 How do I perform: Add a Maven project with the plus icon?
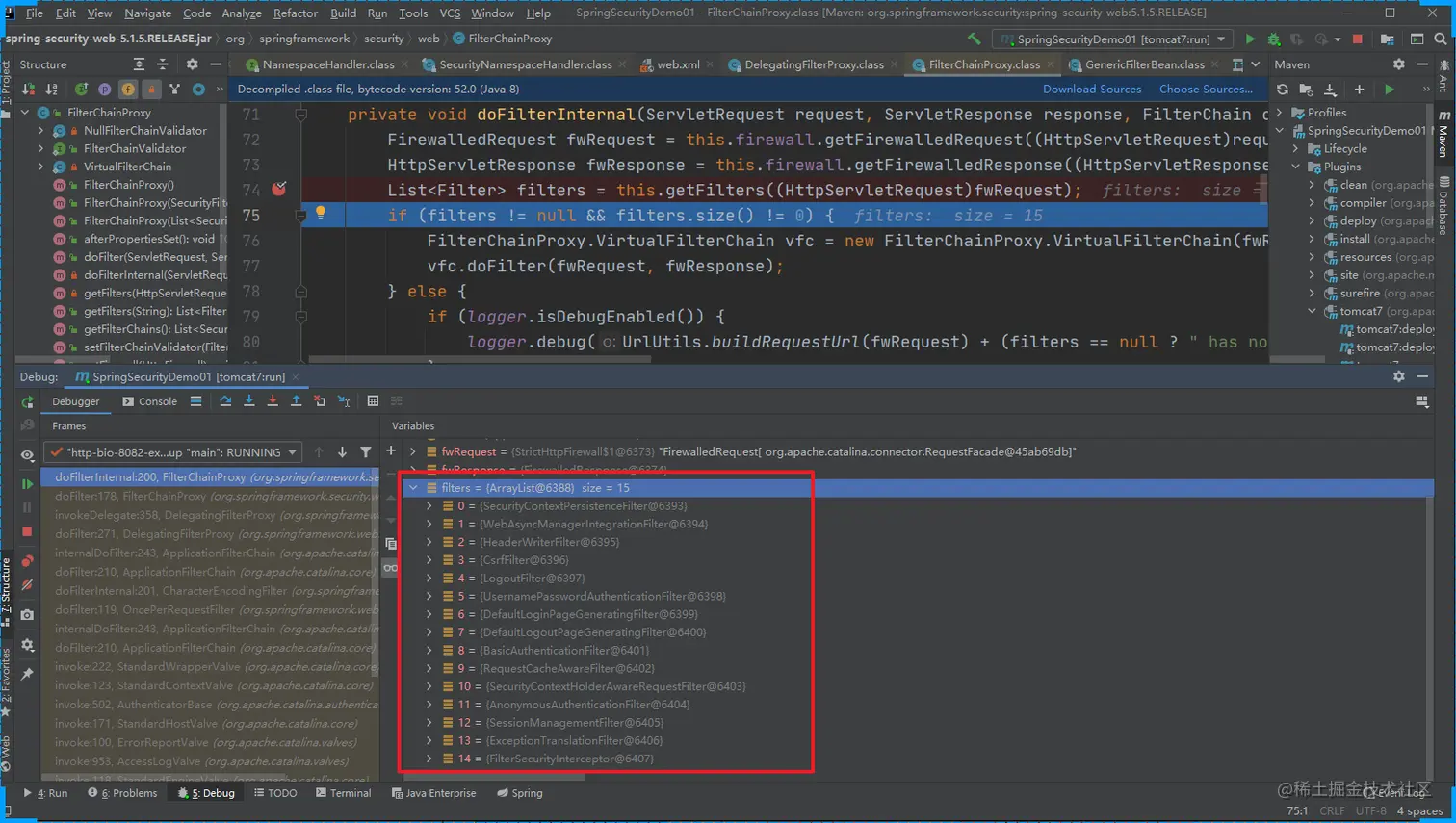point(1359,90)
